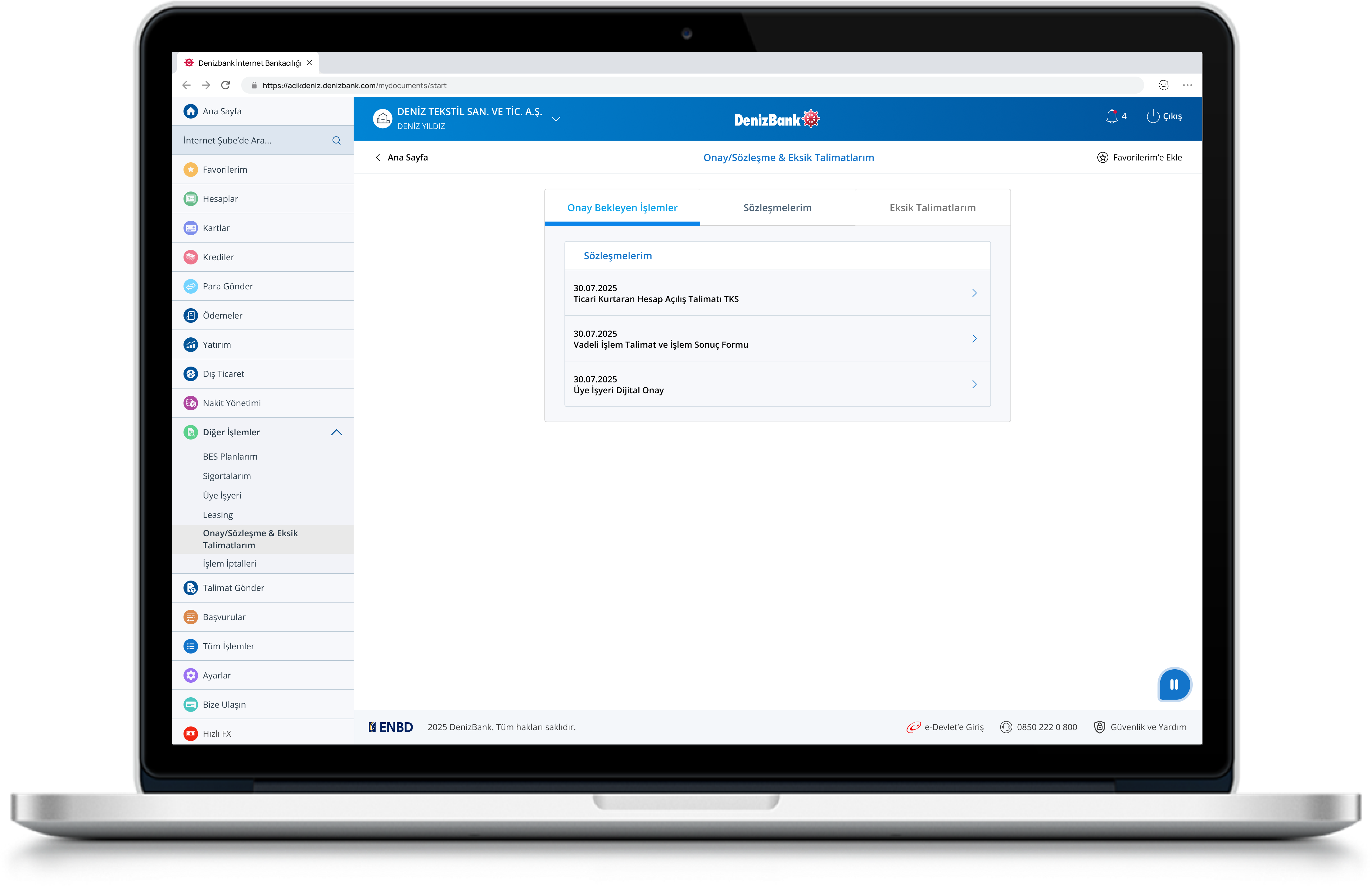Image resolution: width=1372 pixels, height=890 pixels.
Task: Click the Hızlı FX icon
Action: pos(190,733)
